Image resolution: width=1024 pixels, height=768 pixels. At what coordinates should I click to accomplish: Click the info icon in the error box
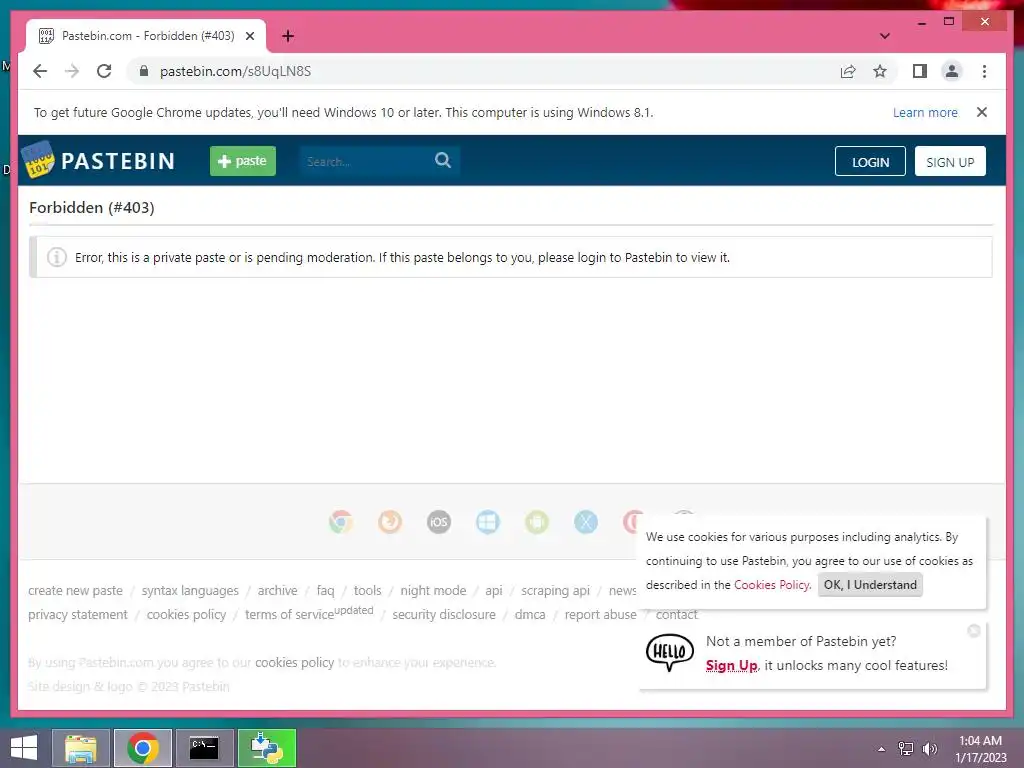click(x=56, y=257)
